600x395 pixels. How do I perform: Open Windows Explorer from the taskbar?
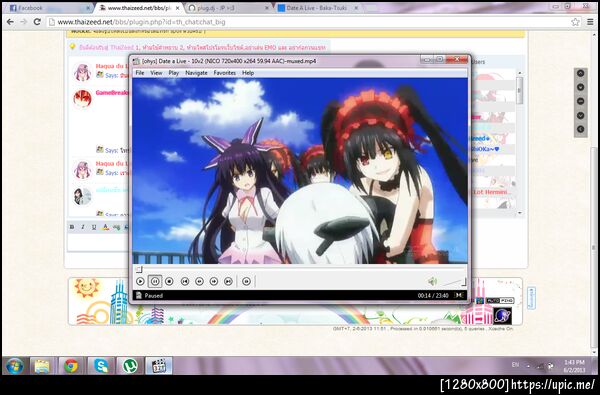pos(42,366)
